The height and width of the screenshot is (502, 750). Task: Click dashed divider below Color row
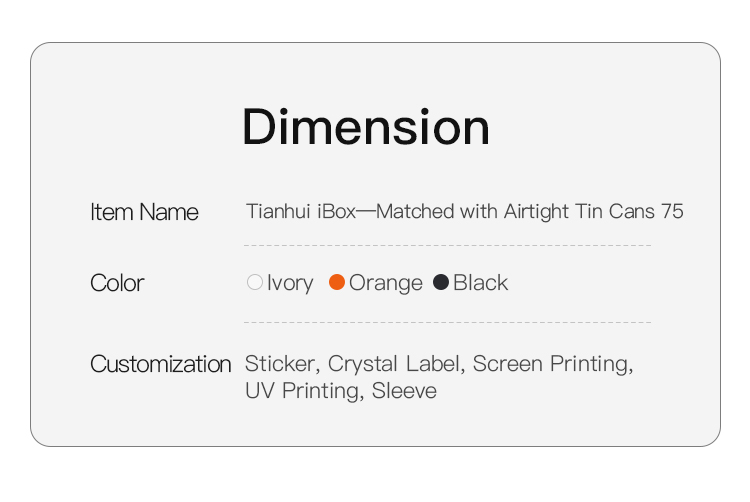pyautogui.click(x=447, y=322)
